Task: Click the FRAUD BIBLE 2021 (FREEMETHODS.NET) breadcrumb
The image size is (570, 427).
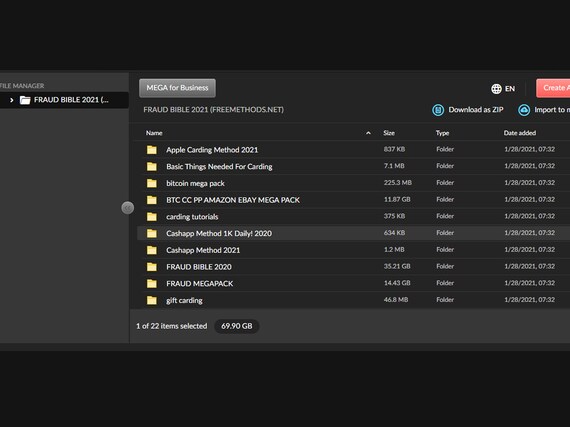Action: tap(213, 110)
